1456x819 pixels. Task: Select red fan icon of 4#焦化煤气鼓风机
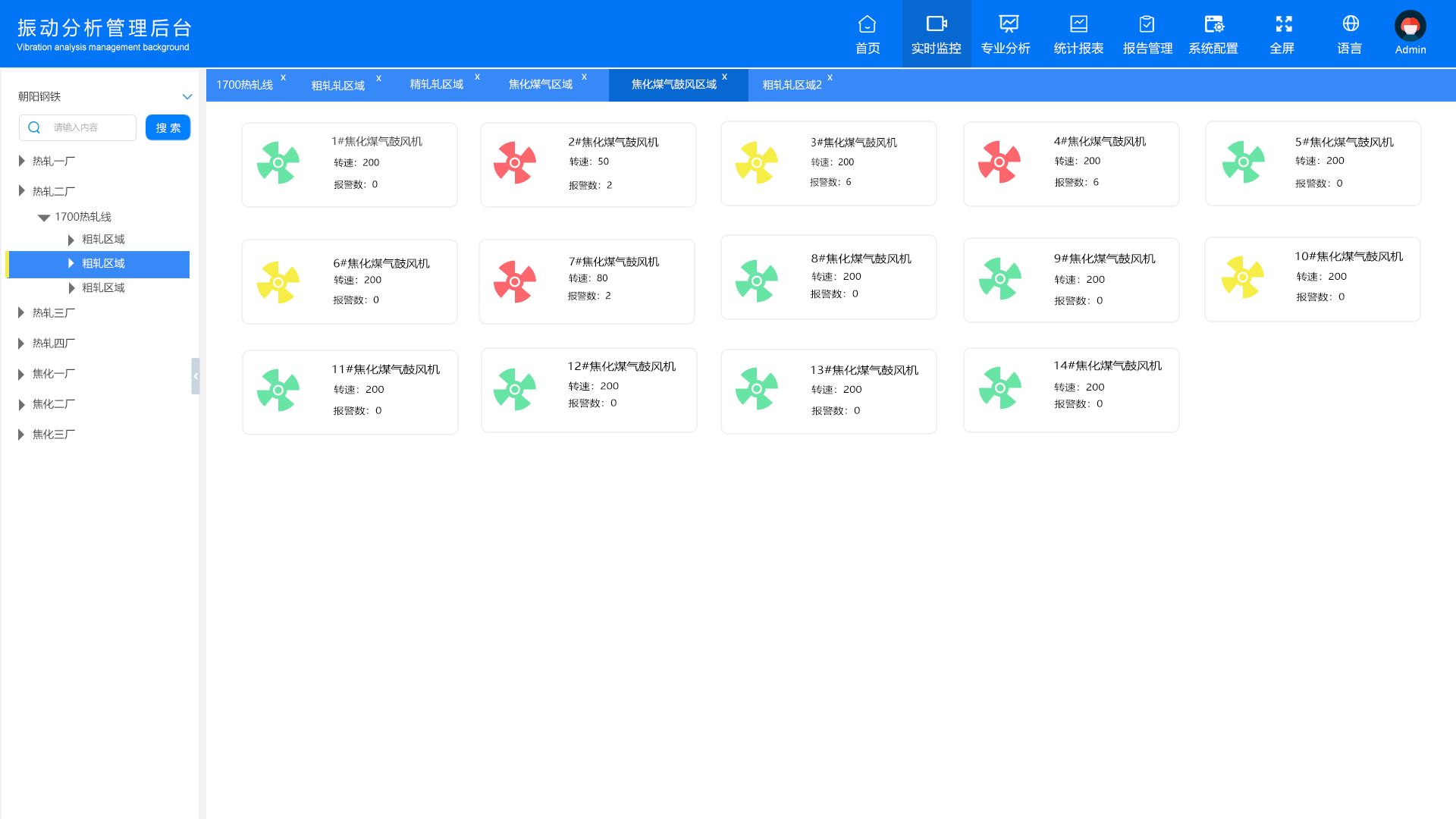click(x=999, y=162)
